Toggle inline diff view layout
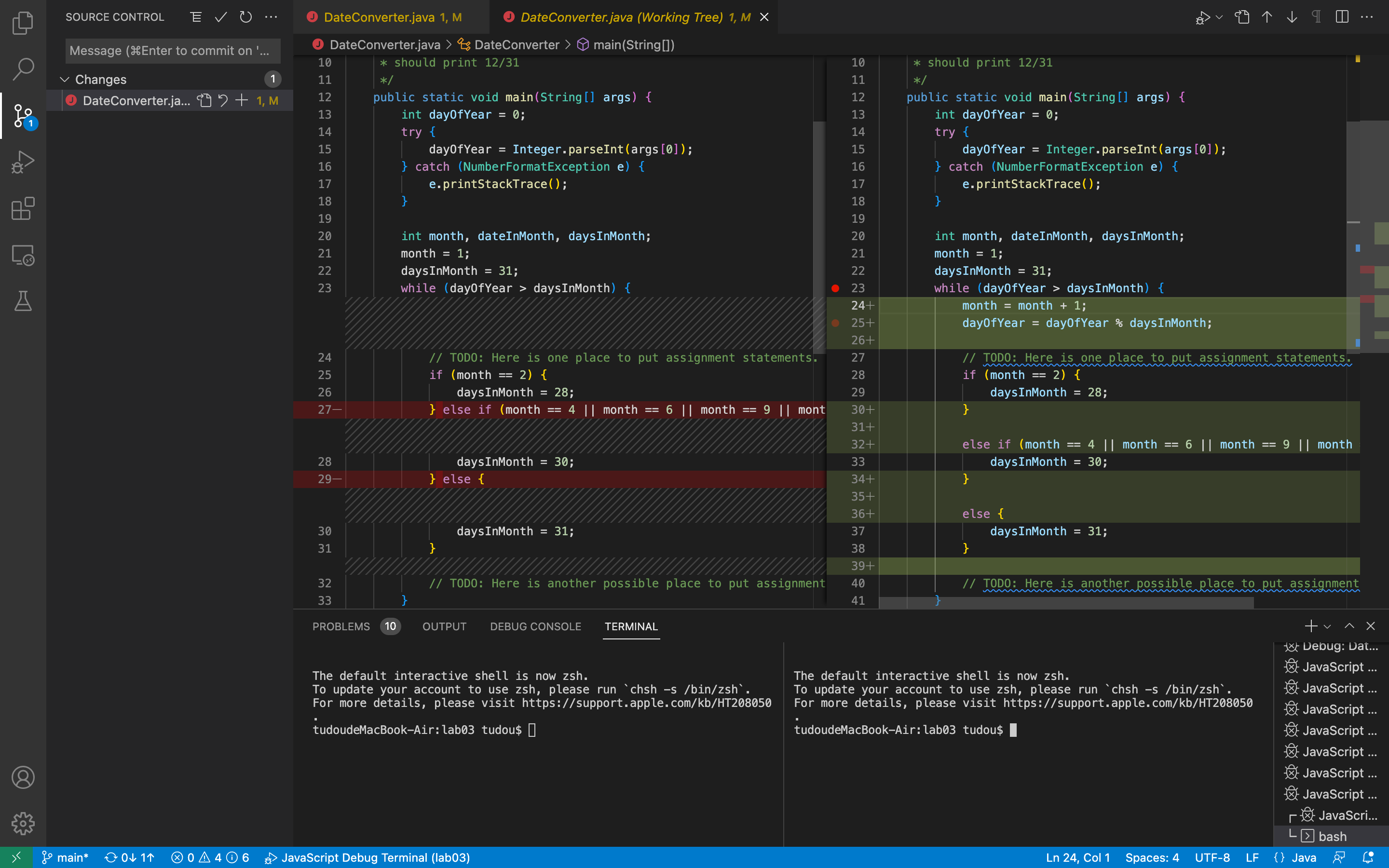The image size is (1389, 868). (1342, 17)
